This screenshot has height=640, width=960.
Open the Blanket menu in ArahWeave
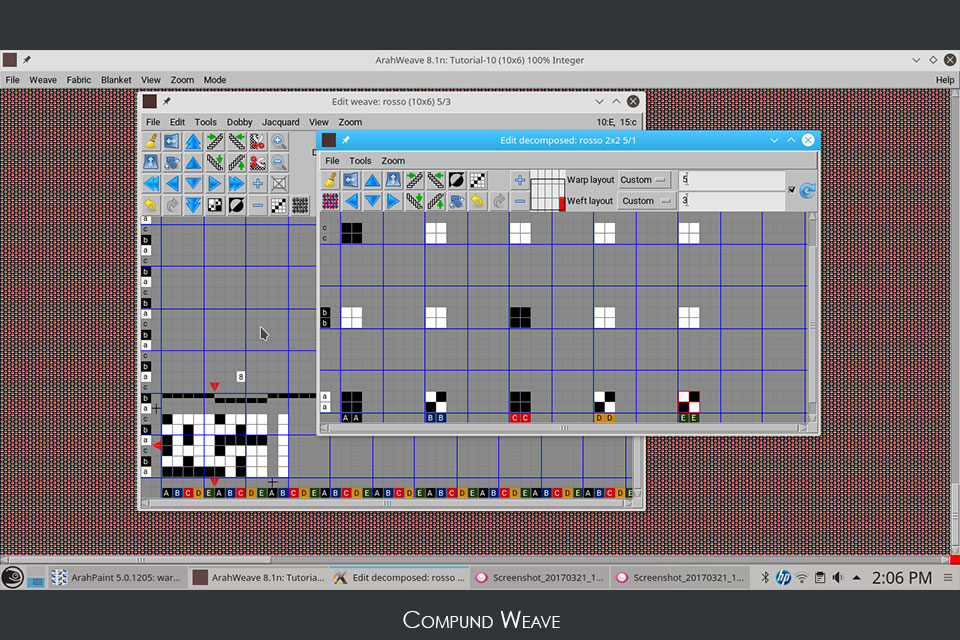(x=116, y=80)
